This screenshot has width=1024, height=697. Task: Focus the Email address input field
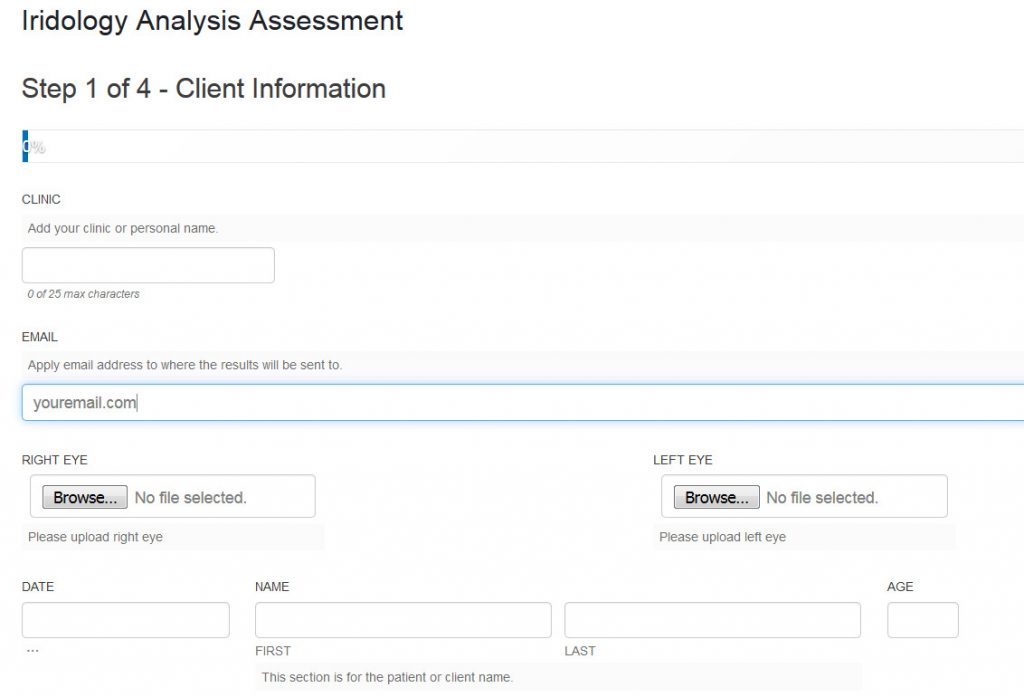coord(522,402)
